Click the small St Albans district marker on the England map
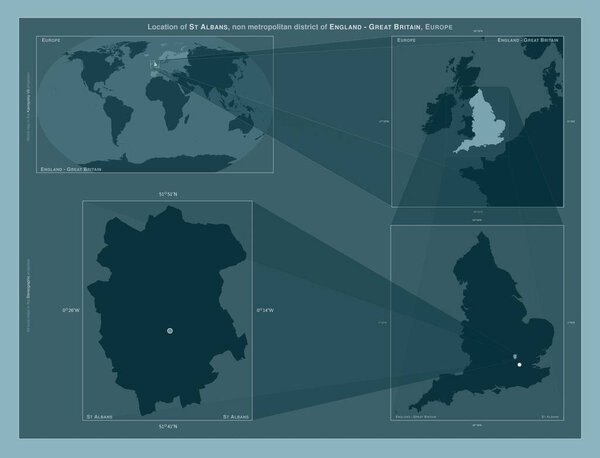 515,357
